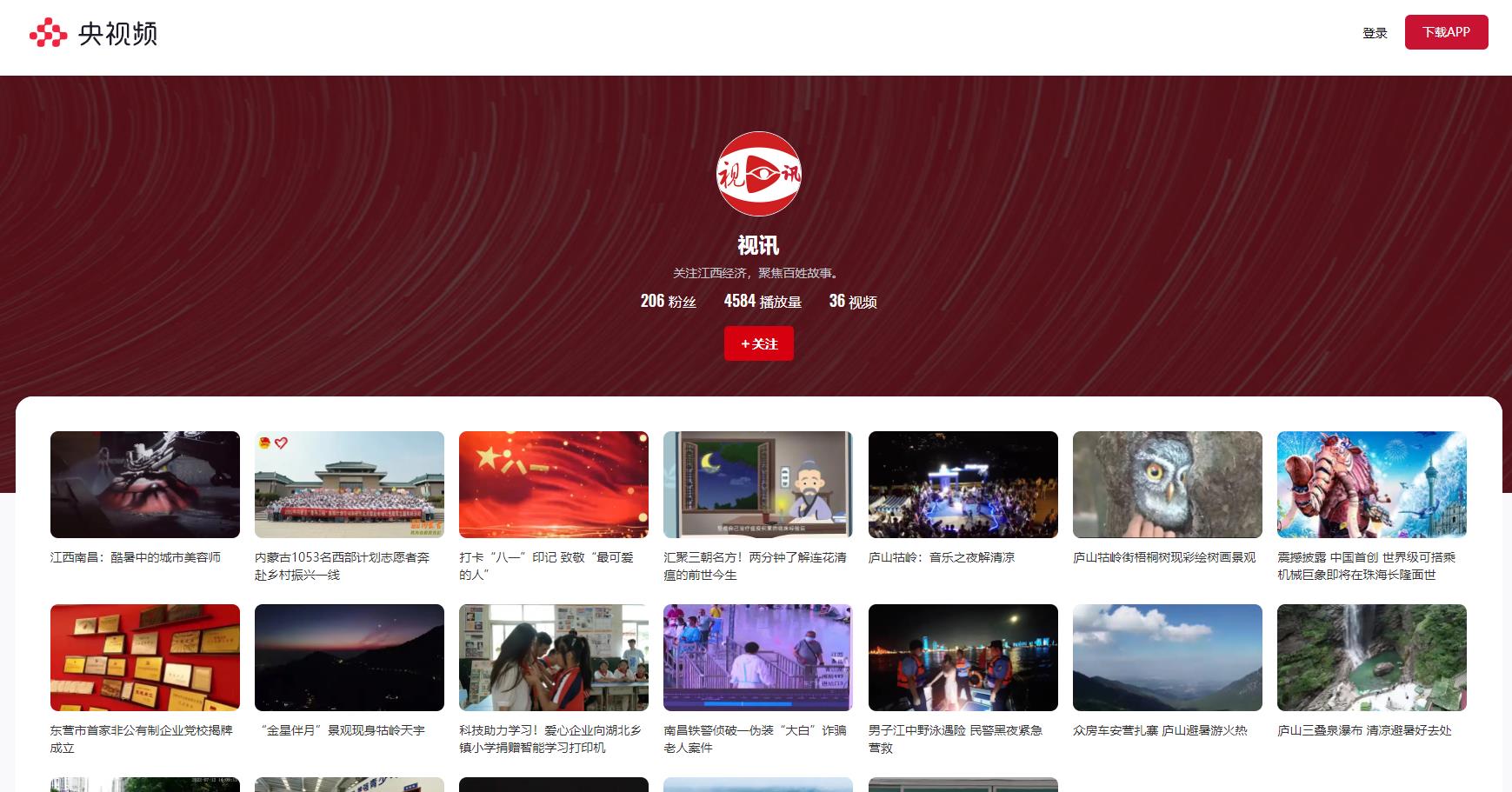Click the channel description 关注江西经济，聚焦百姓故事

pyautogui.click(x=757, y=273)
